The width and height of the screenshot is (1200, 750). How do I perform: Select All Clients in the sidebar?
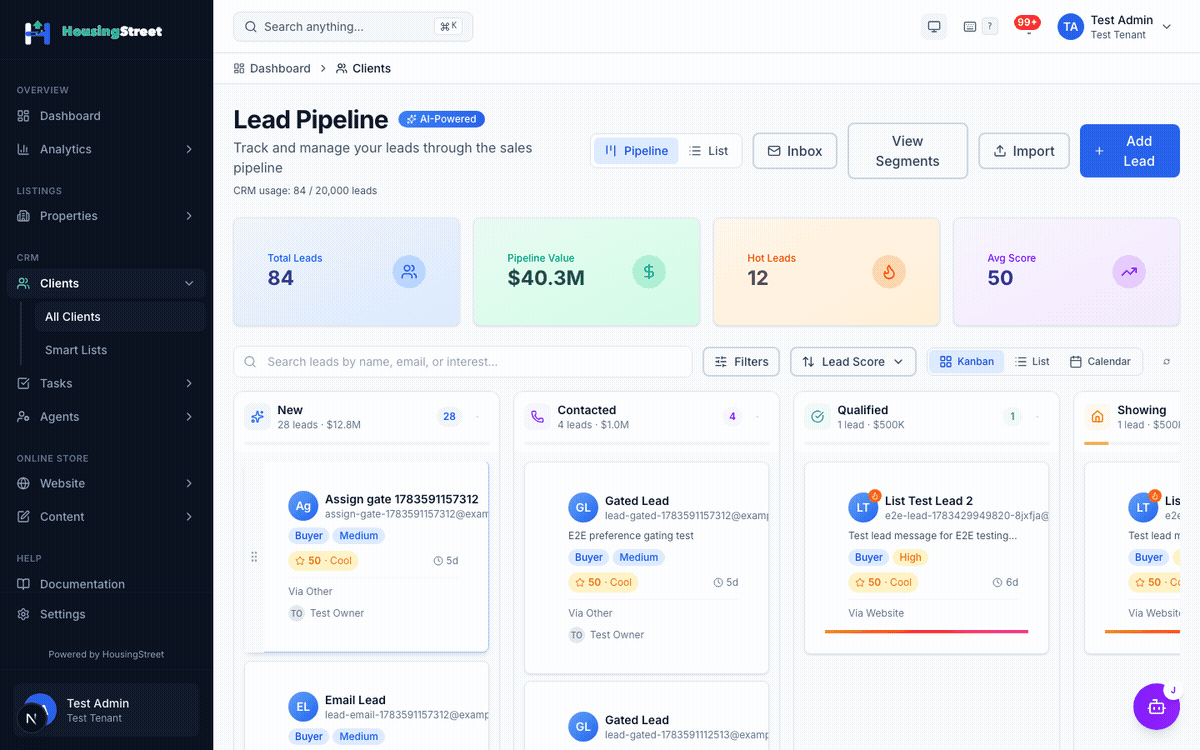[120, 317]
